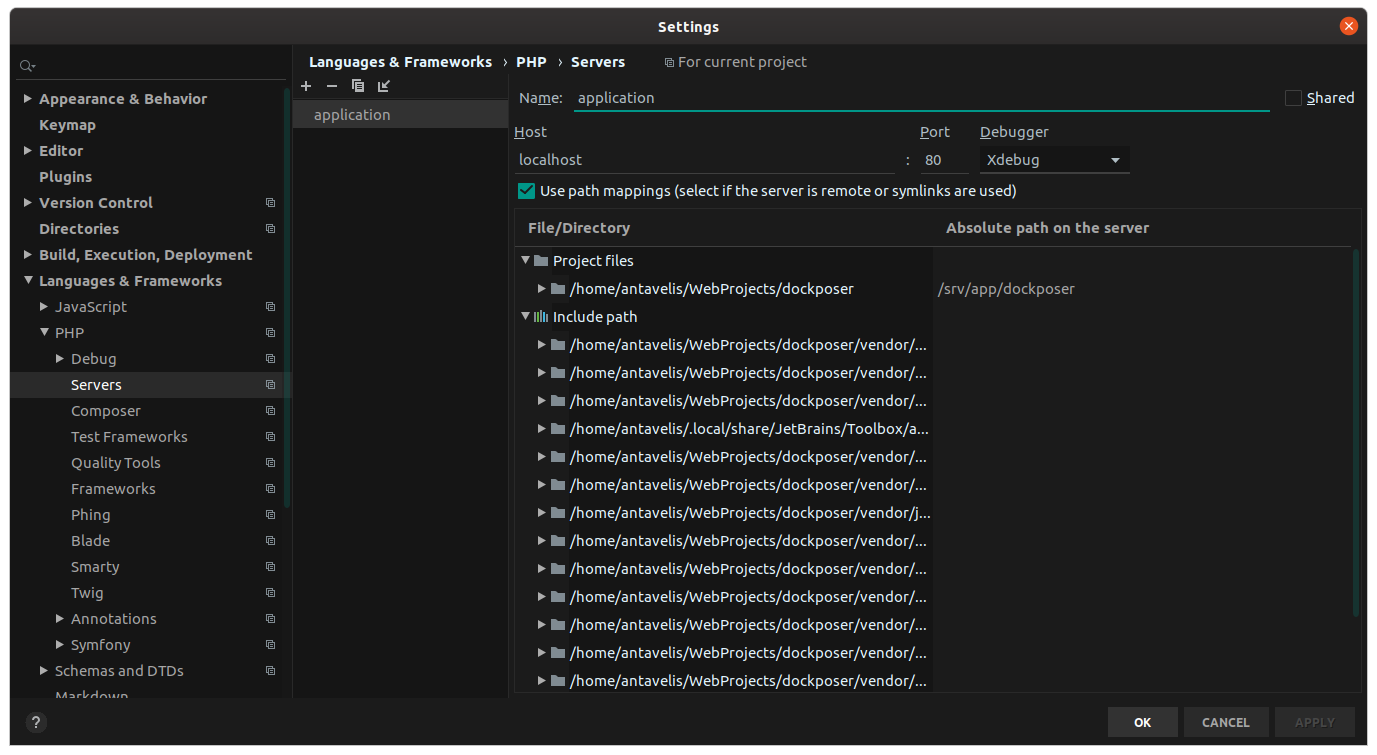Open help question mark button
The height and width of the screenshot is (755, 1377).
(35, 722)
